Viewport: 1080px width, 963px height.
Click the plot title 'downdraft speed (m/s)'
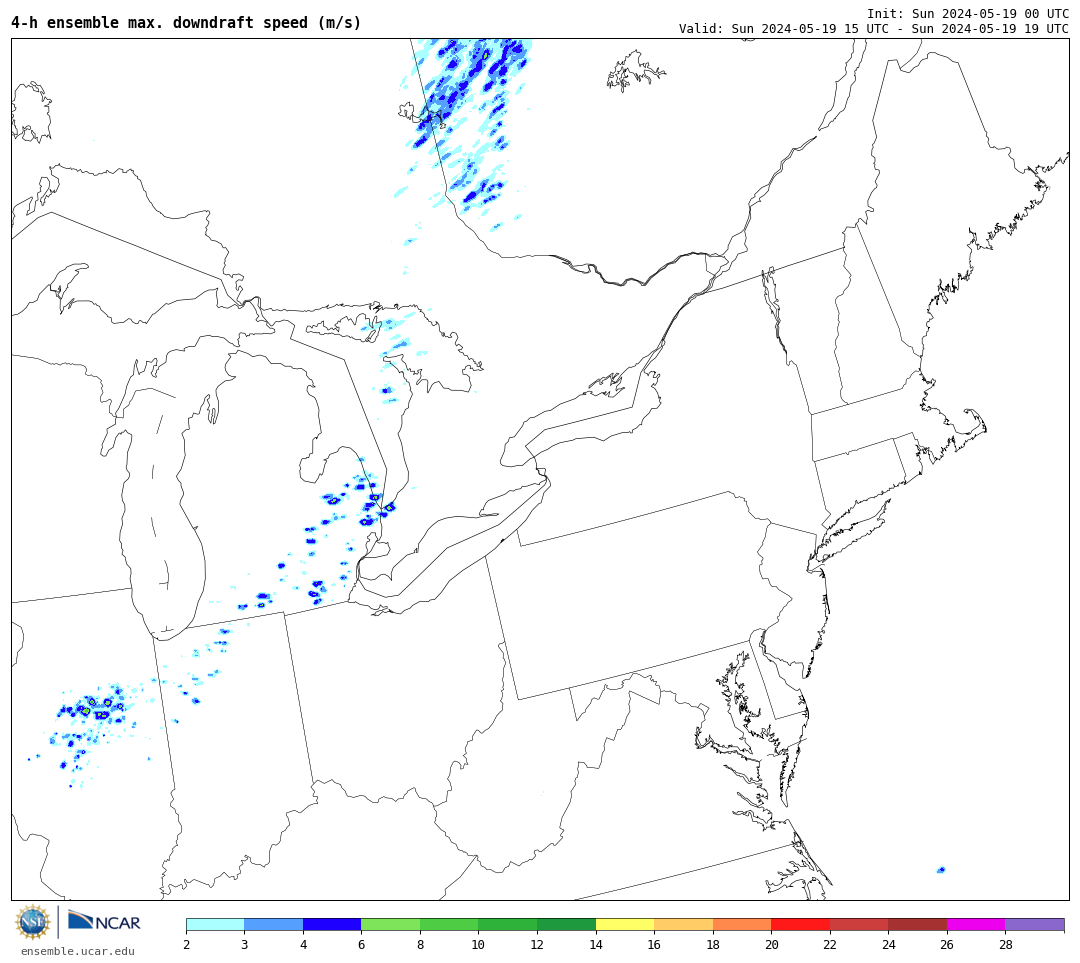(267, 23)
